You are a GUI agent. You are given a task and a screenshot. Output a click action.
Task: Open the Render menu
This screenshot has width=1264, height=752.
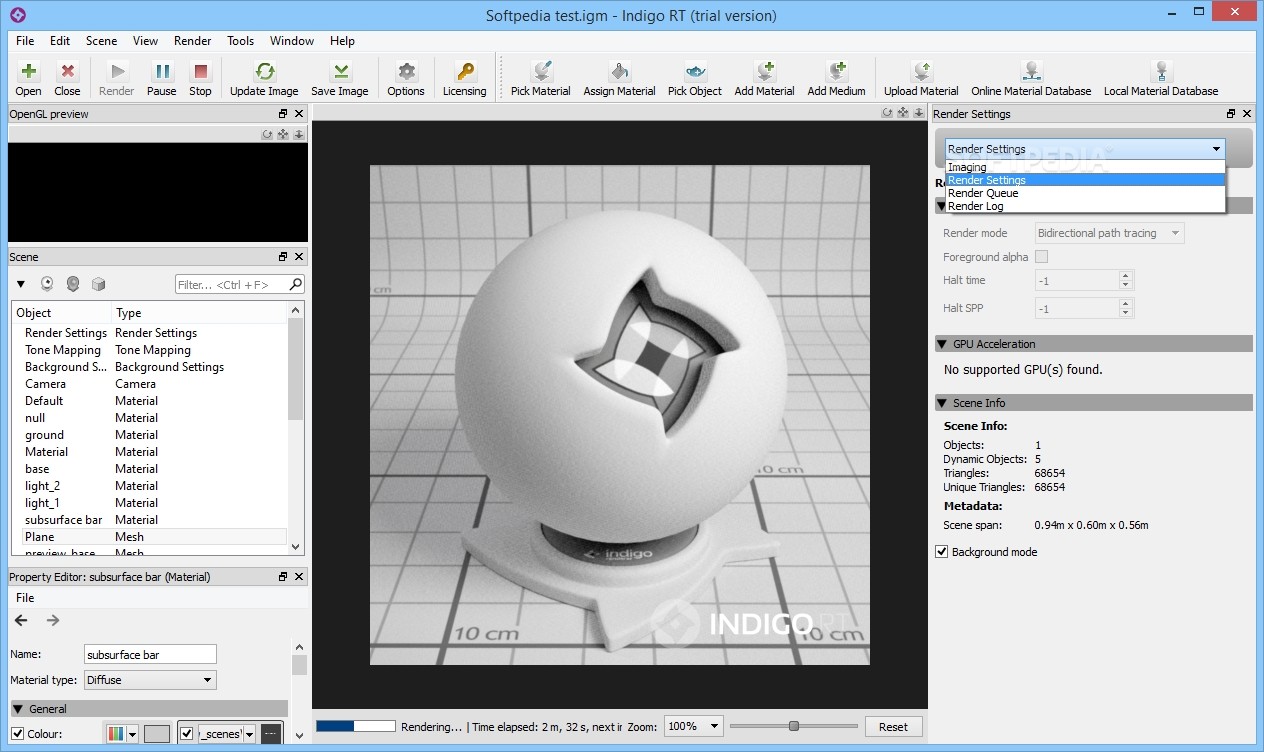point(192,41)
